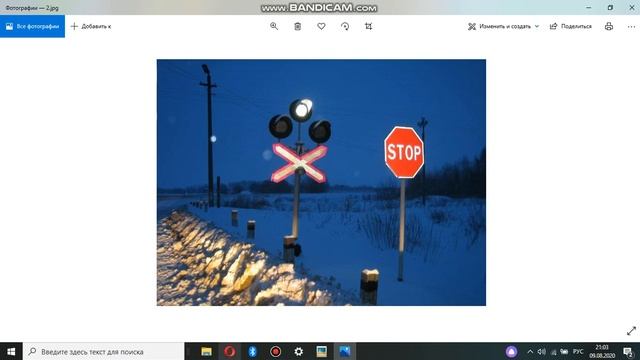Select the active Photos app taskbar icon
Screen dimensions: 640x360
click(x=345, y=351)
